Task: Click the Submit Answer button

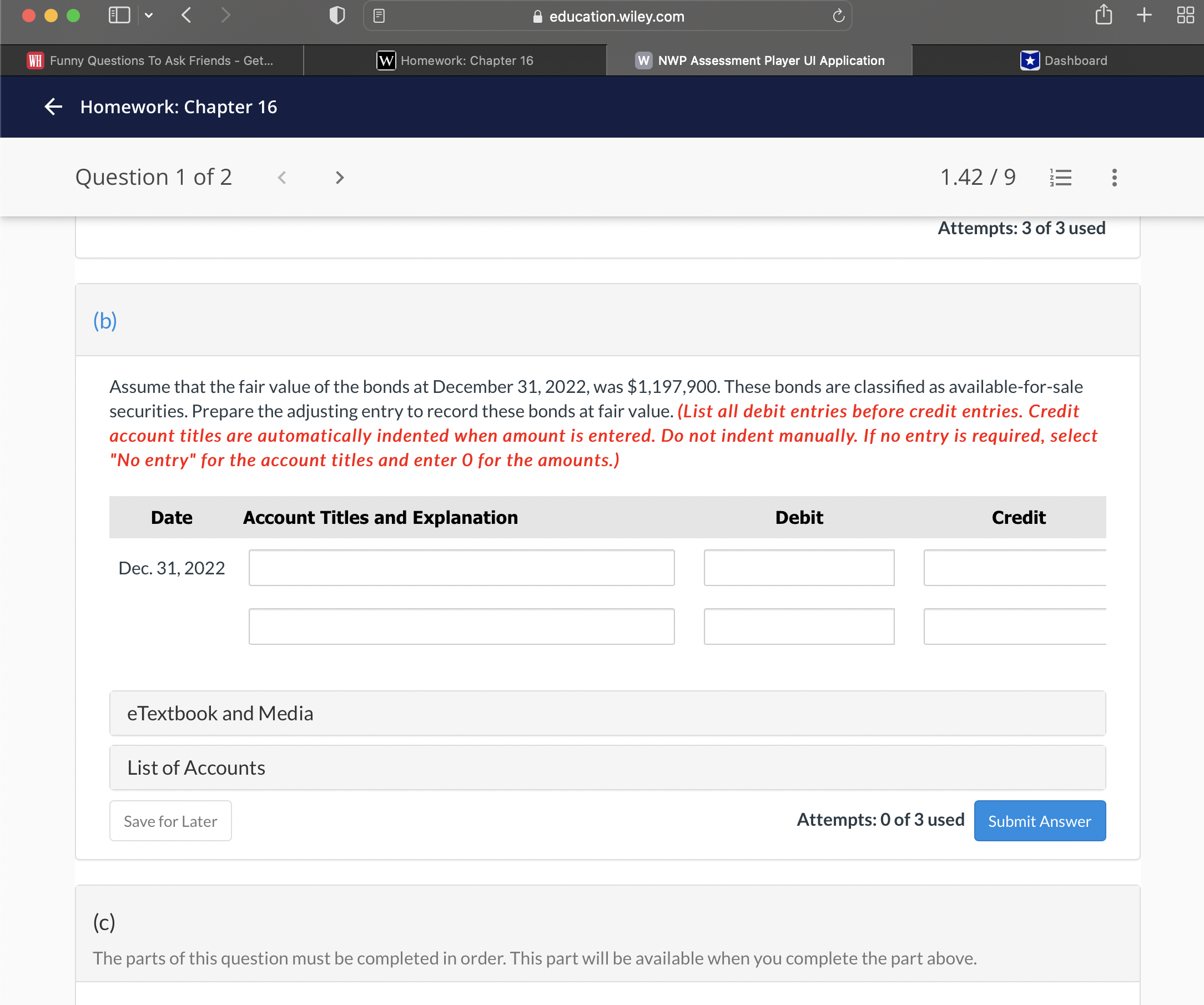Action: pos(1039,821)
